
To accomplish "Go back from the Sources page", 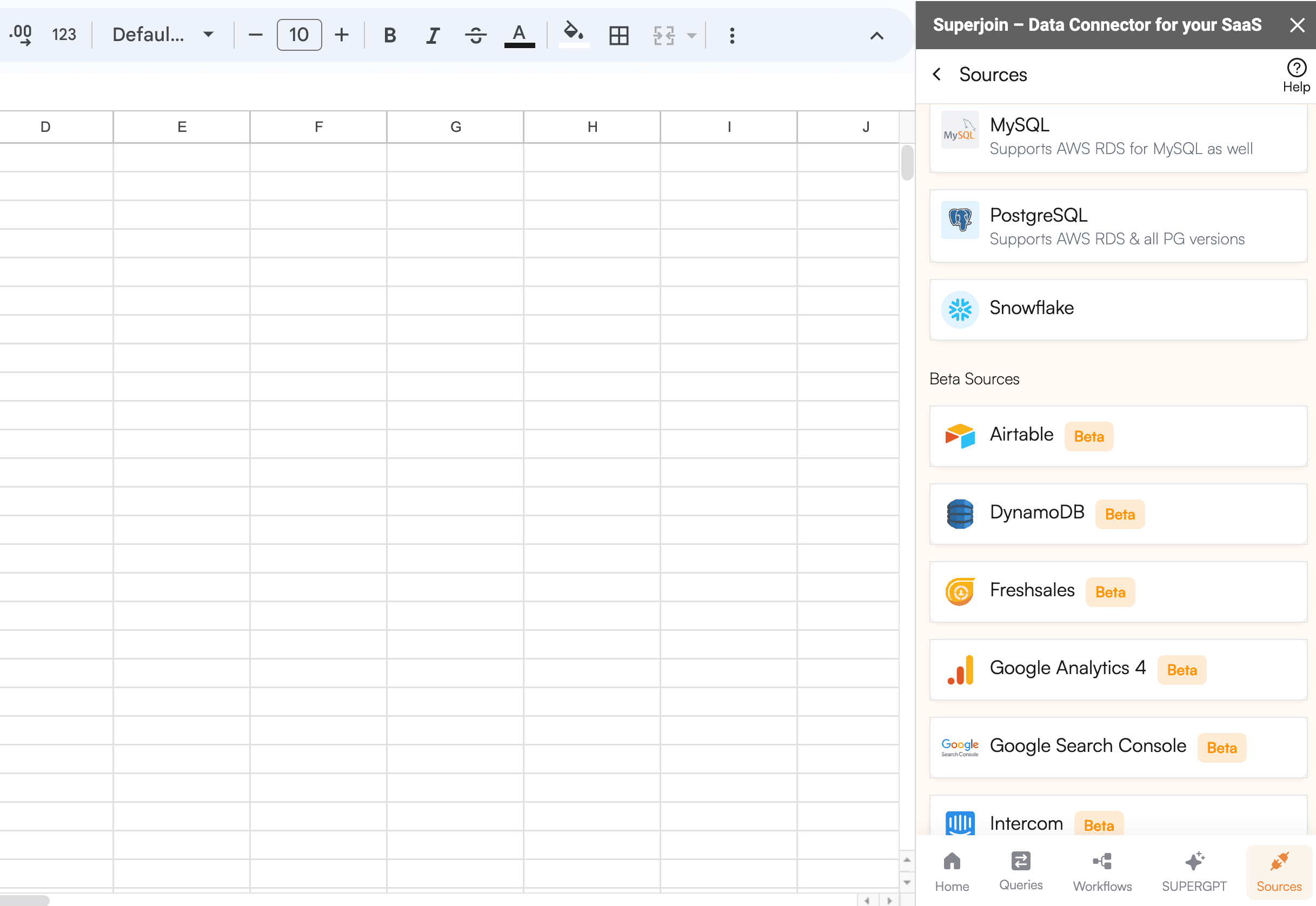I will click(937, 75).
